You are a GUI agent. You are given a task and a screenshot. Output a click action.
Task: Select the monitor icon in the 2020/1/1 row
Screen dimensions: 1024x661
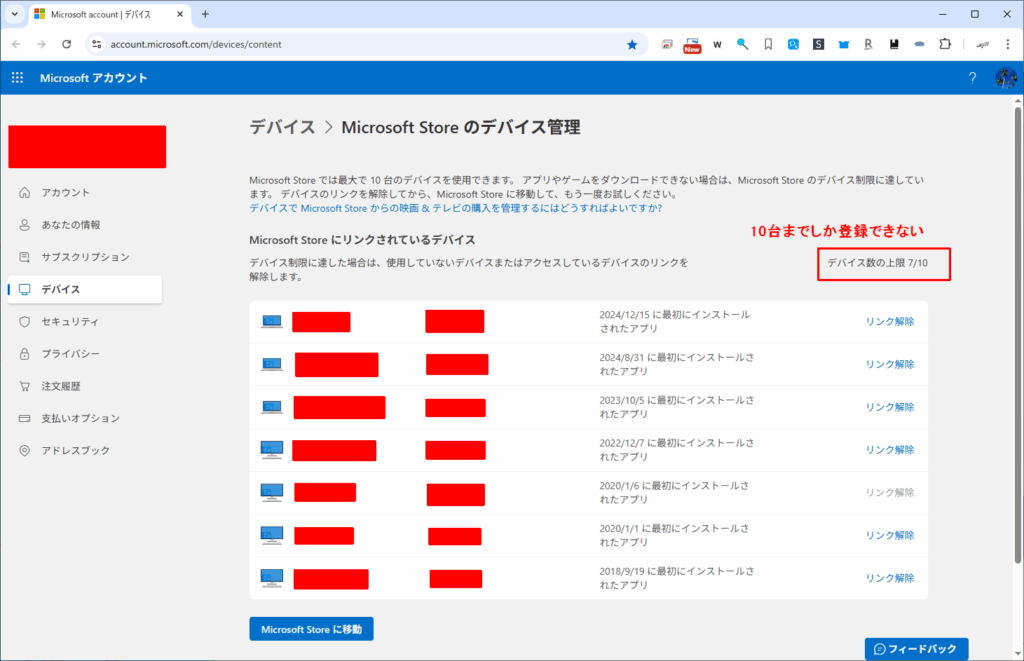point(272,536)
